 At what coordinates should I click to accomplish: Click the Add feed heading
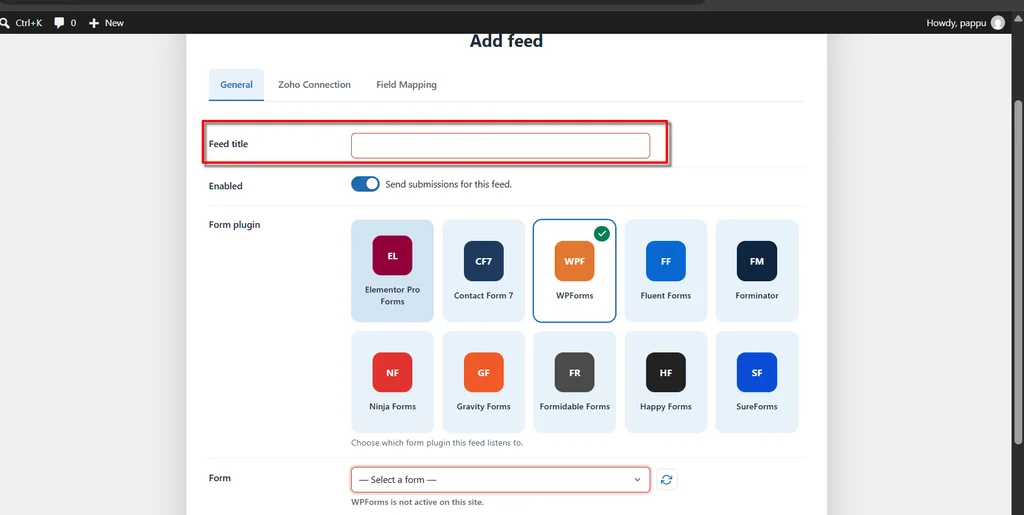506,41
